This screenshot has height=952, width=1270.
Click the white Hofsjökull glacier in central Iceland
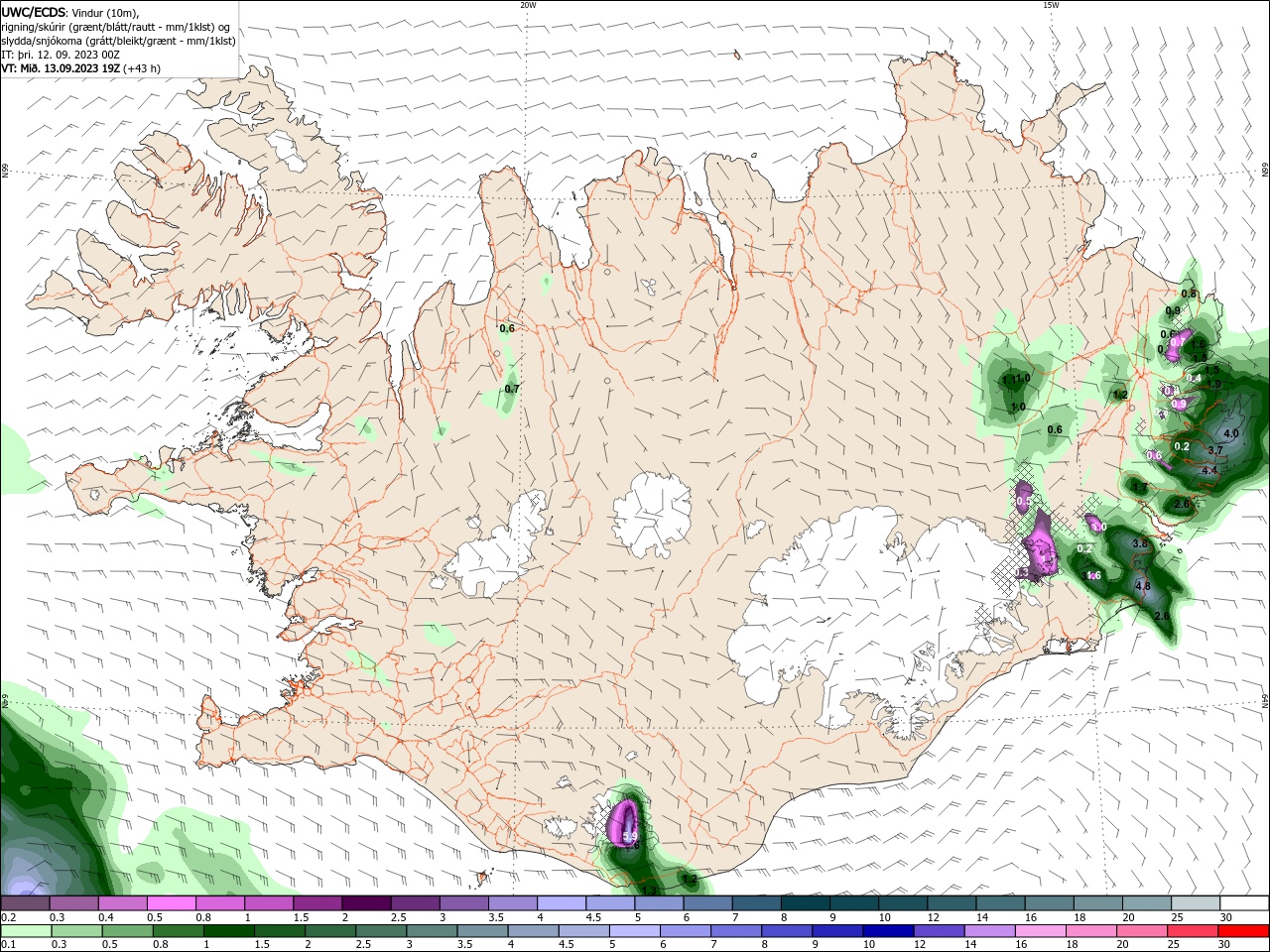coord(652,515)
